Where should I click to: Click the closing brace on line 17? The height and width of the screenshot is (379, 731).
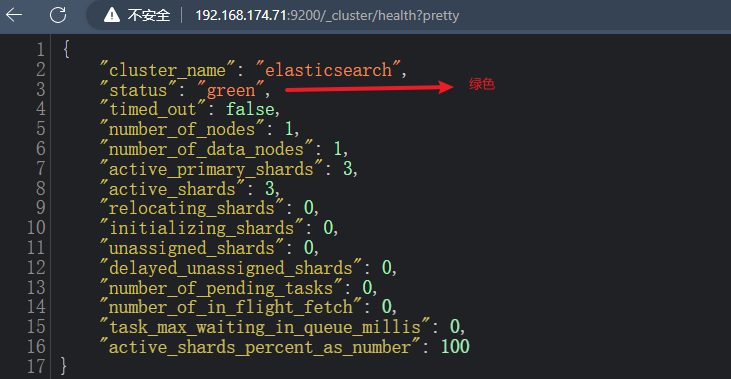[x=64, y=366]
